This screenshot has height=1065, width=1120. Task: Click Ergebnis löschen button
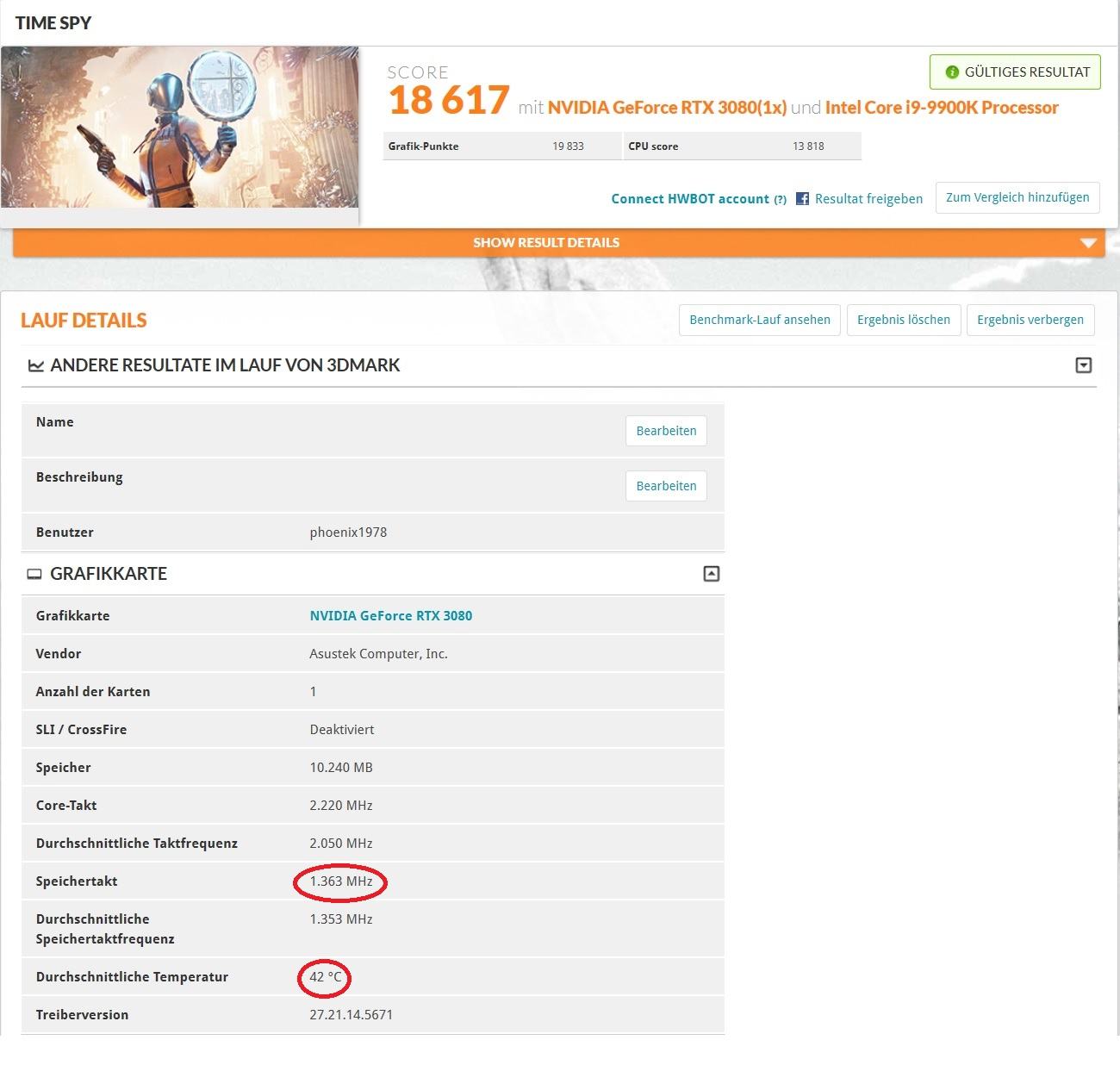click(904, 320)
